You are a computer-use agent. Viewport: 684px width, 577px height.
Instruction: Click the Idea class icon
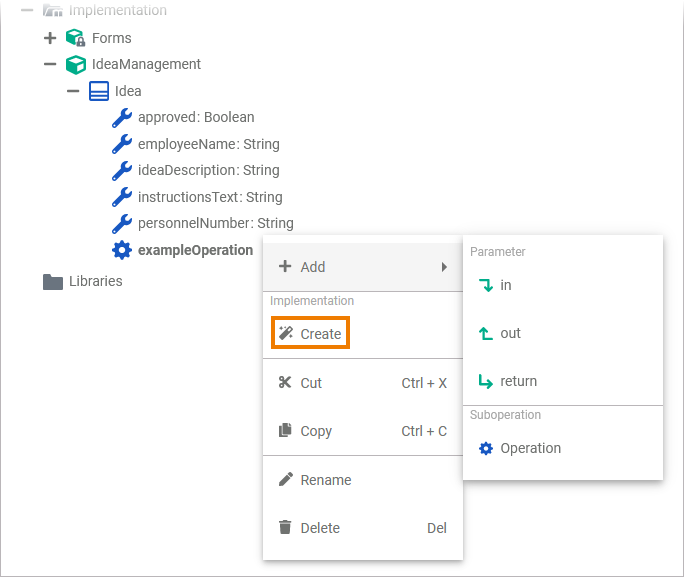point(99,91)
